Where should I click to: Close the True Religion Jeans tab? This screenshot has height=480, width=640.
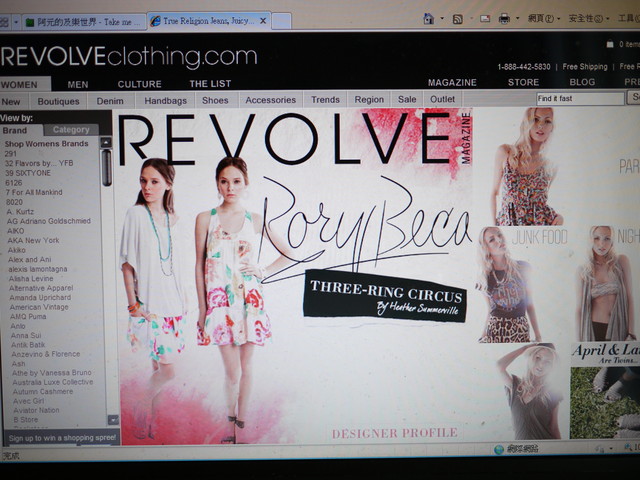click(263, 21)
